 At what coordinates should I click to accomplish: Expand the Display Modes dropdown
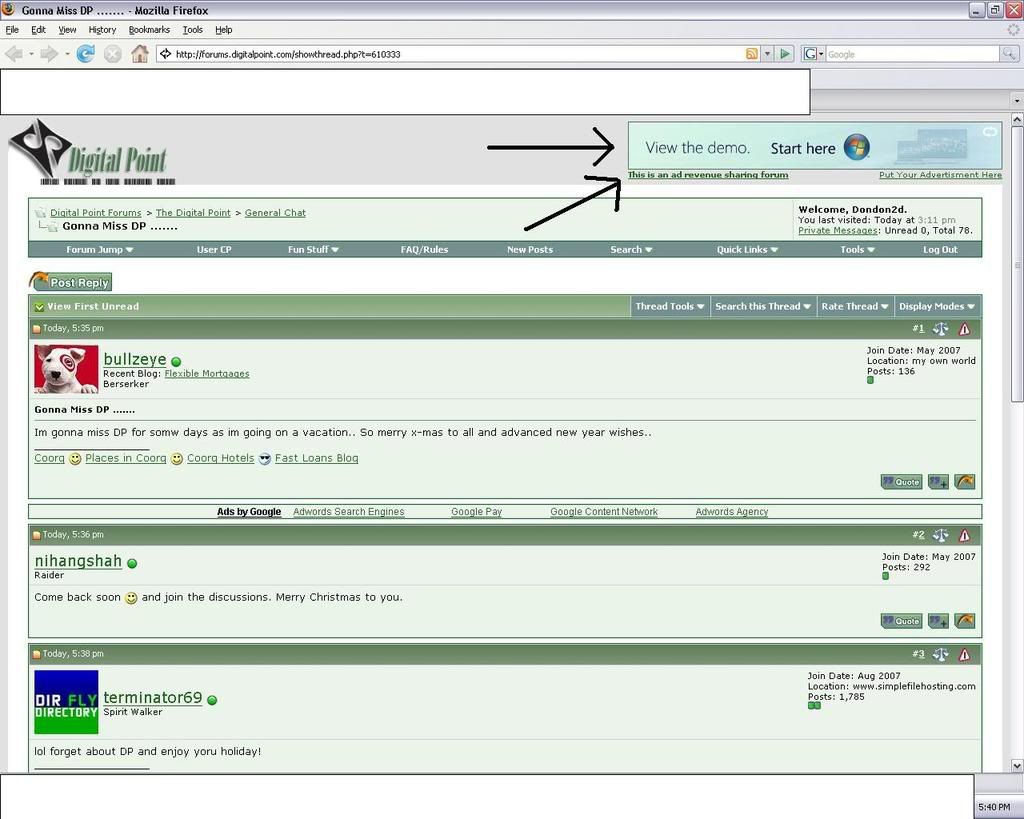936,307
